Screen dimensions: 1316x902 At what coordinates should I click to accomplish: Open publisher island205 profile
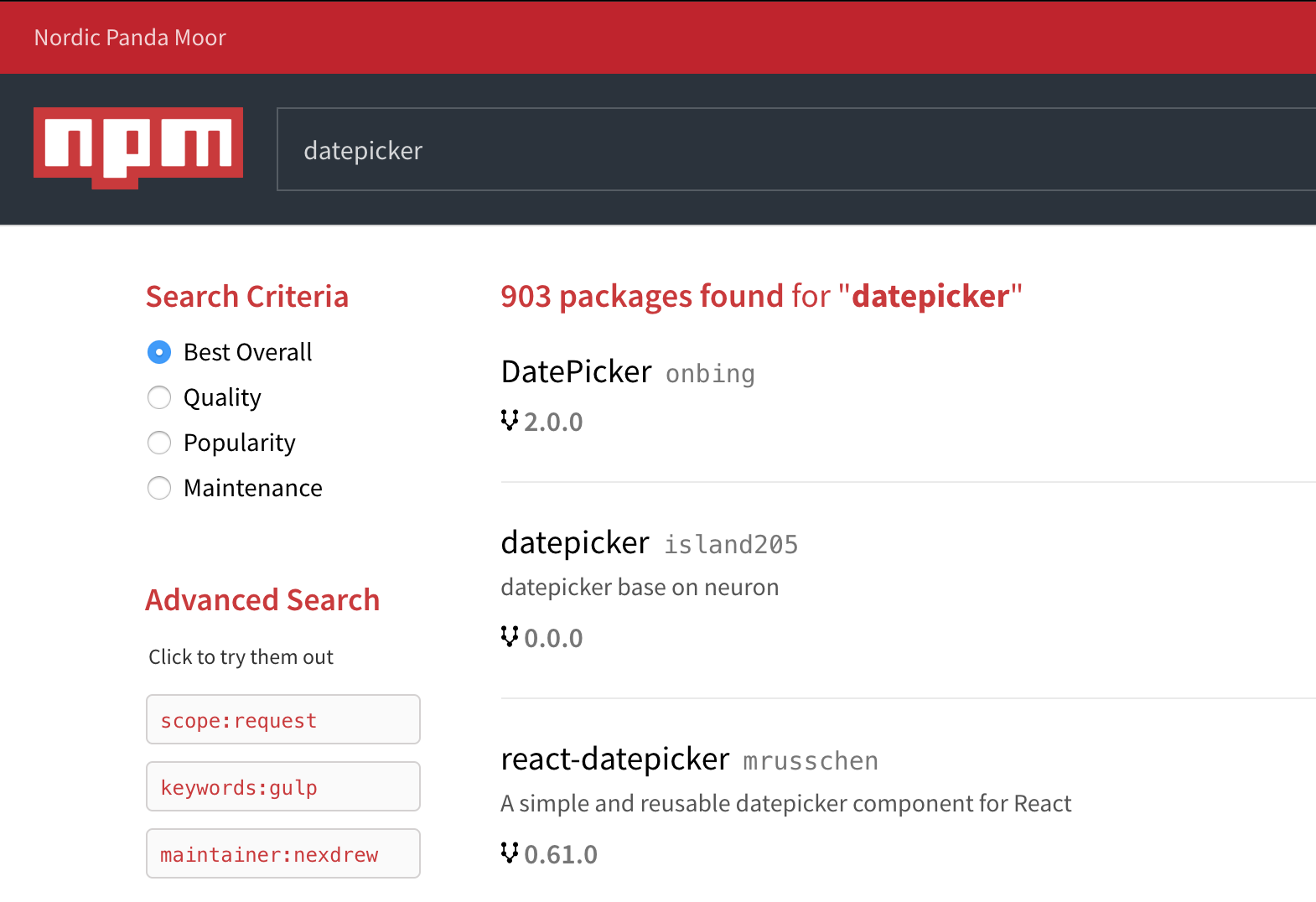(x=731, y=545)
